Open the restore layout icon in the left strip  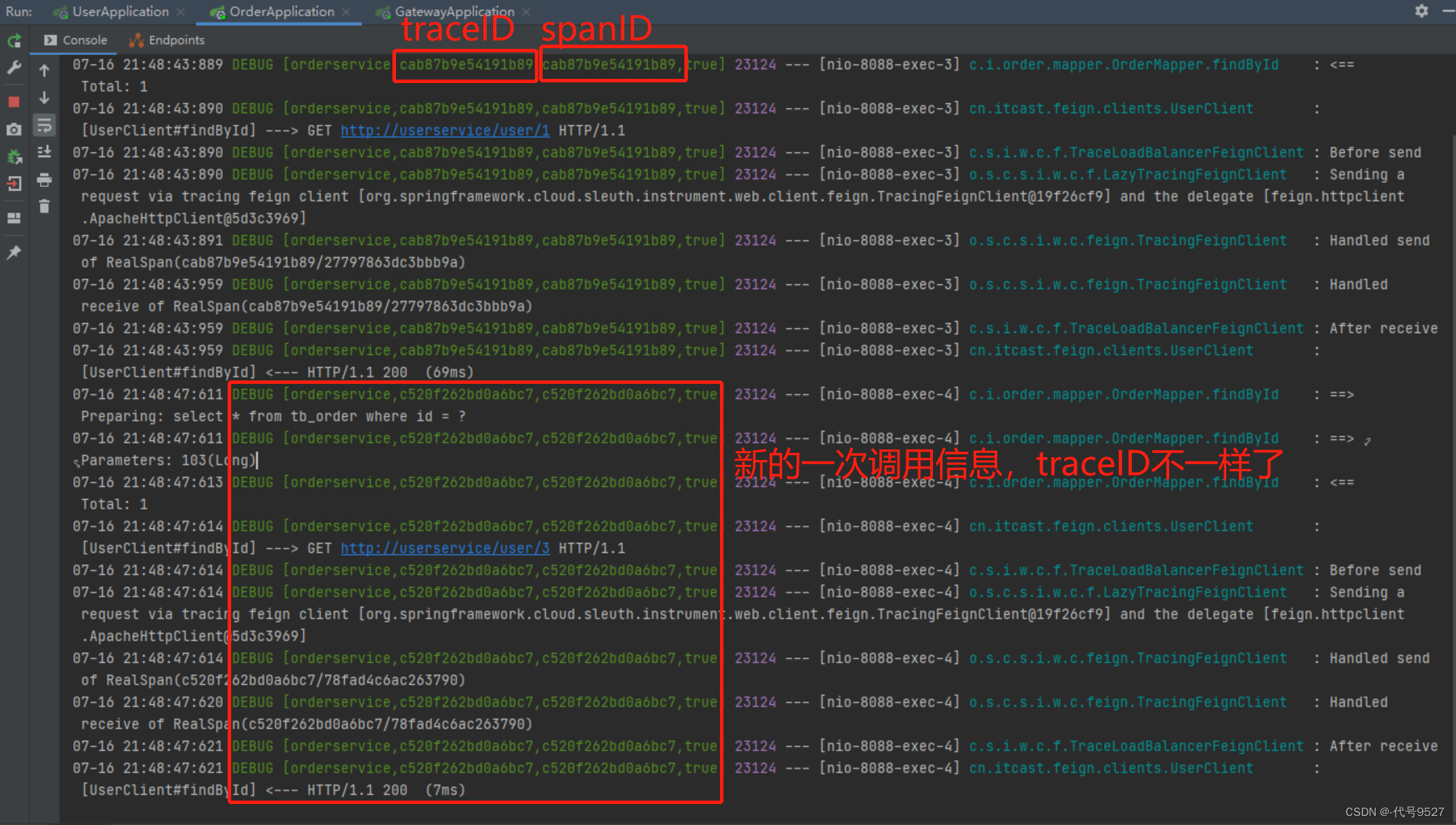(14, 218)
